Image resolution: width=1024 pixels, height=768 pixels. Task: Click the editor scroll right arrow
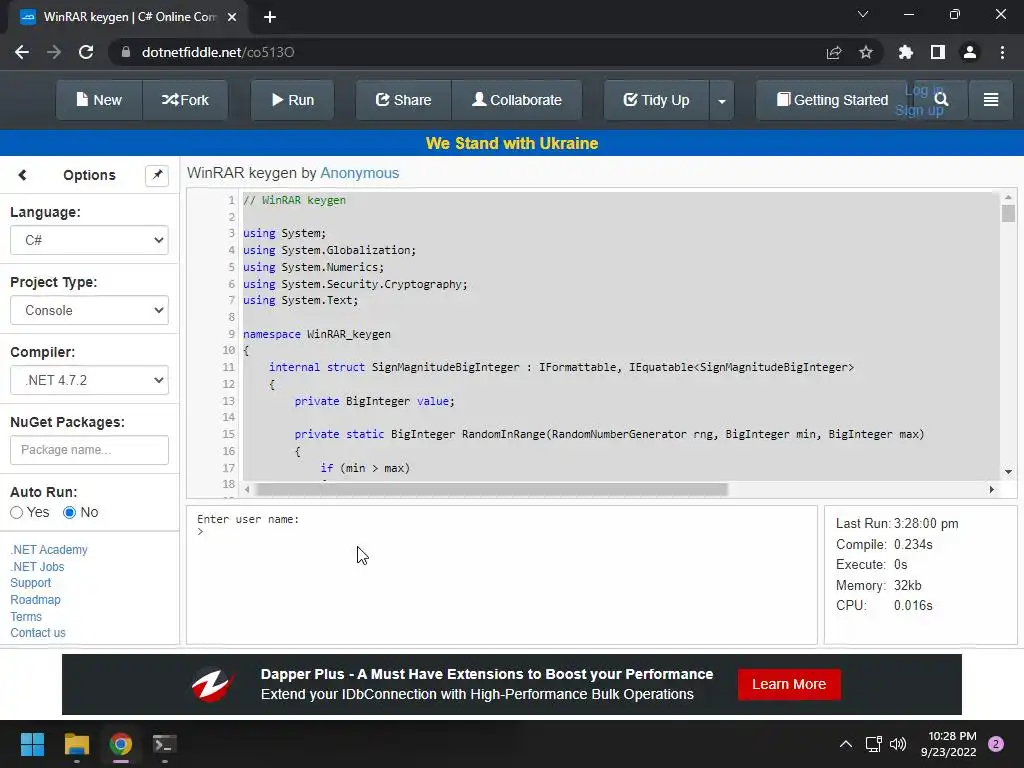click(991, 489)
